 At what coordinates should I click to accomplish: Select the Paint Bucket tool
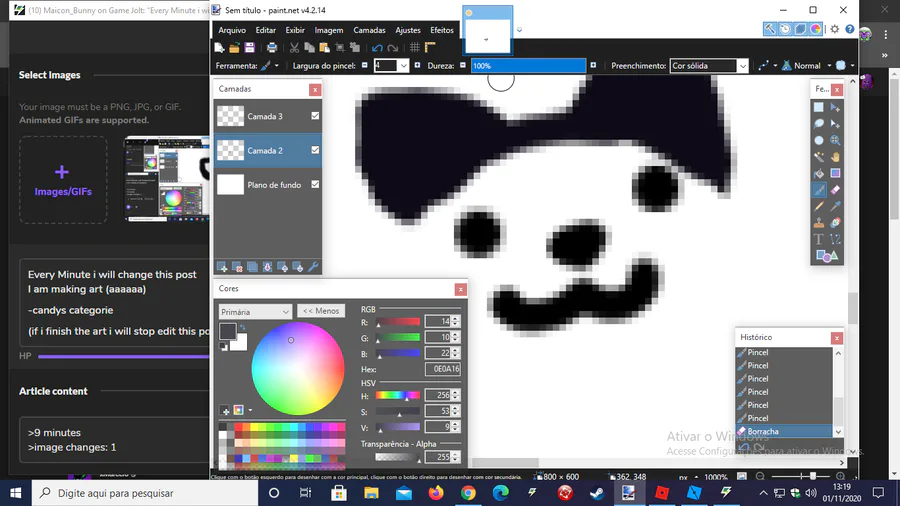click(x=818, y=173)
